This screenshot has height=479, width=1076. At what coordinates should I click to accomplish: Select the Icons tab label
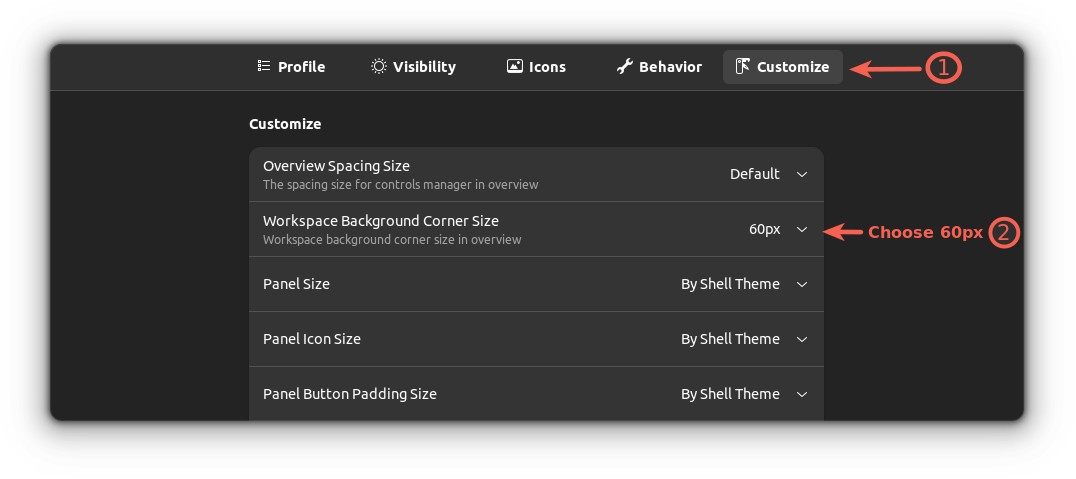click(x=547, y=67)
